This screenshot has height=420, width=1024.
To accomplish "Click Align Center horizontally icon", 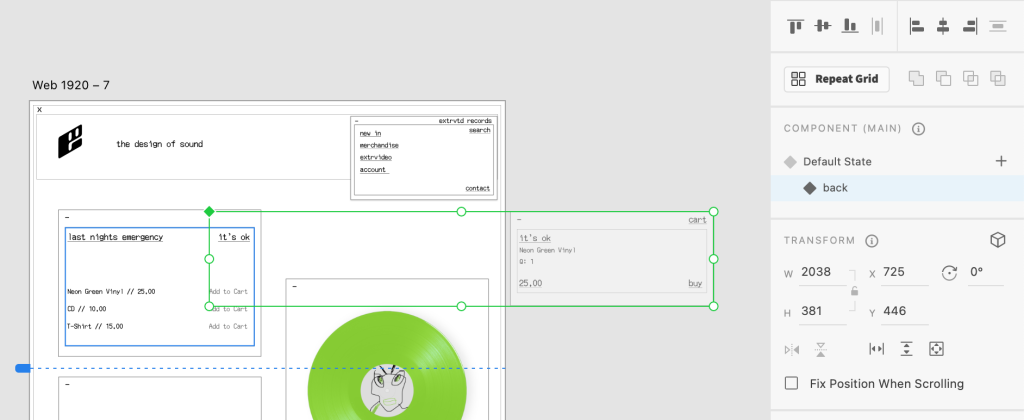I will [x=942, y=26].
